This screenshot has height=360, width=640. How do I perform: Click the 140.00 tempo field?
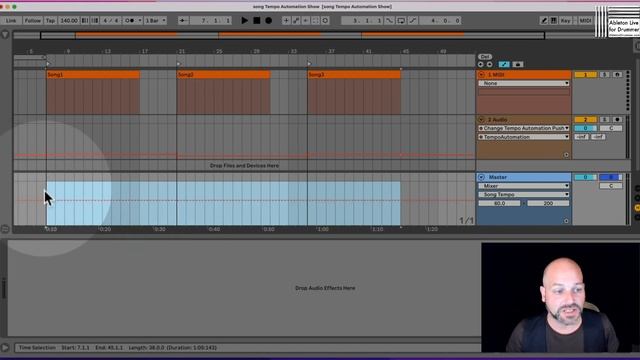pos(69,20)
